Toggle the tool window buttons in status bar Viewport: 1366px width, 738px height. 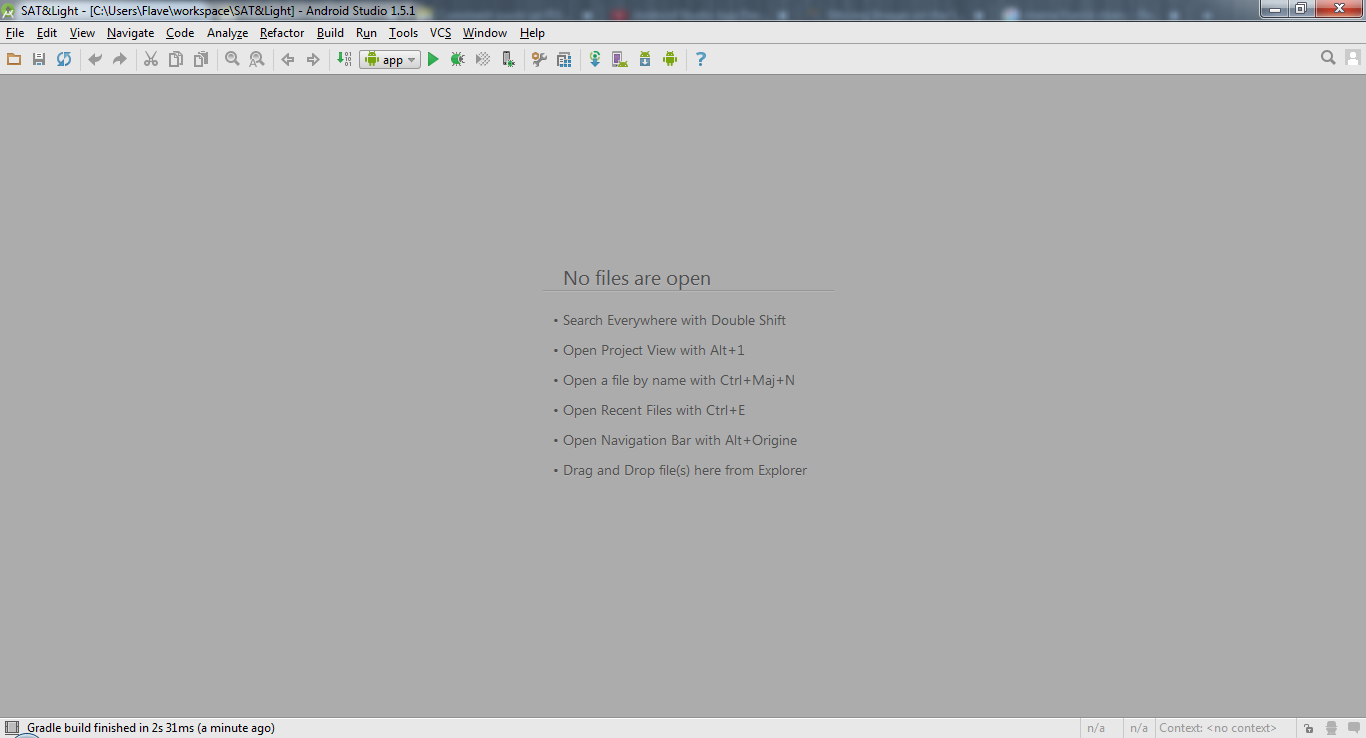coord(12,728)
